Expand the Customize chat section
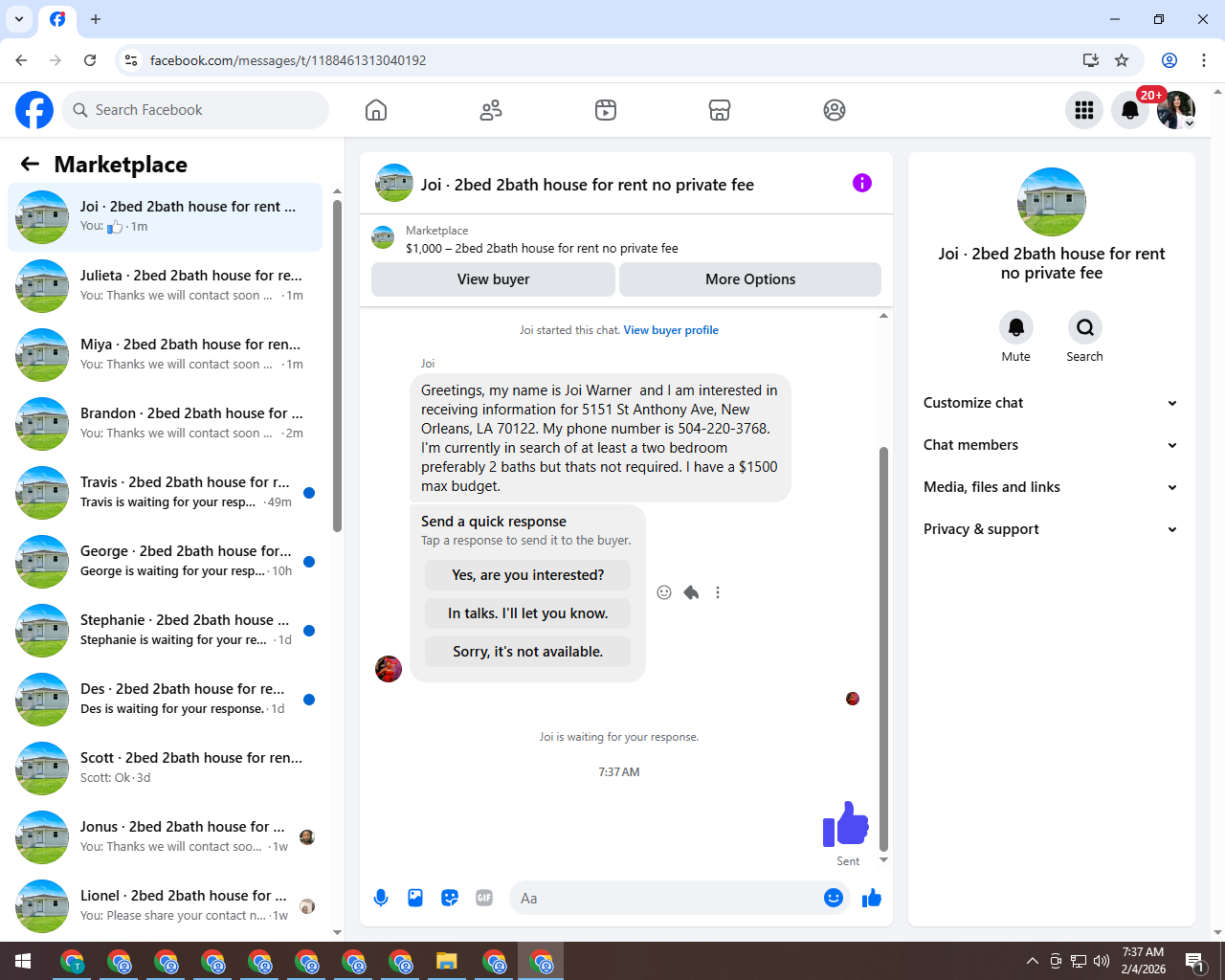Image resolution: width=1225 pixels, height=980 pixels. click(1051, 403)
